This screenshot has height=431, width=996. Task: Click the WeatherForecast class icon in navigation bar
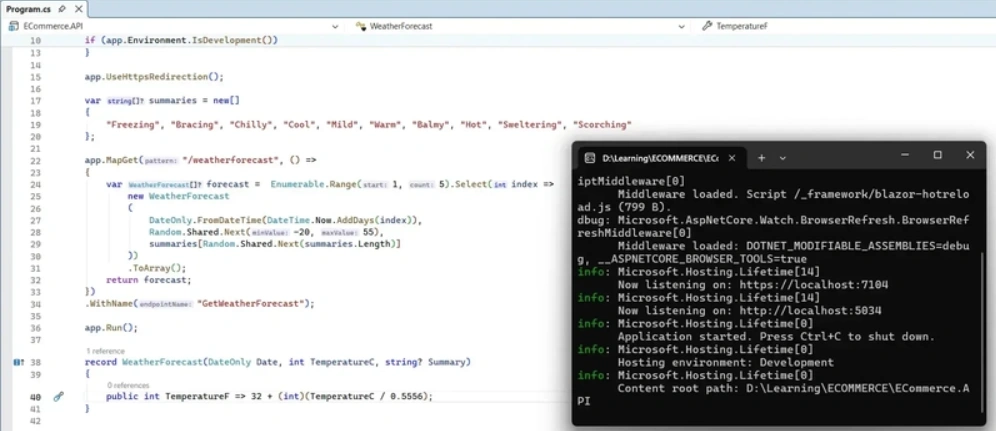[x=361, y=27]
